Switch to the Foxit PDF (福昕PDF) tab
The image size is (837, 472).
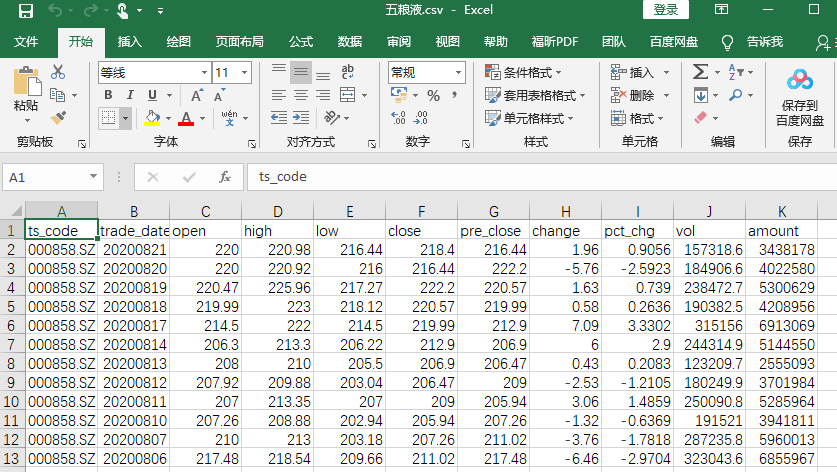555,42
